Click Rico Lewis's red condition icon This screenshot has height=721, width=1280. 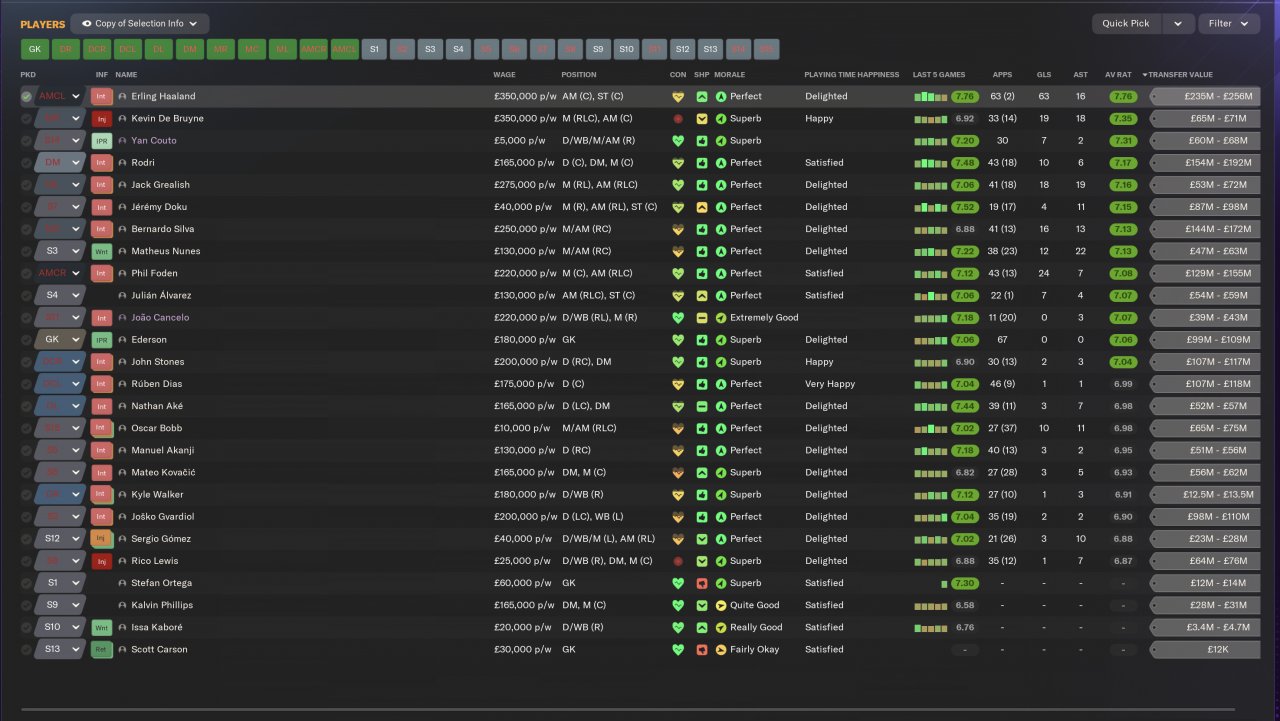678,562
